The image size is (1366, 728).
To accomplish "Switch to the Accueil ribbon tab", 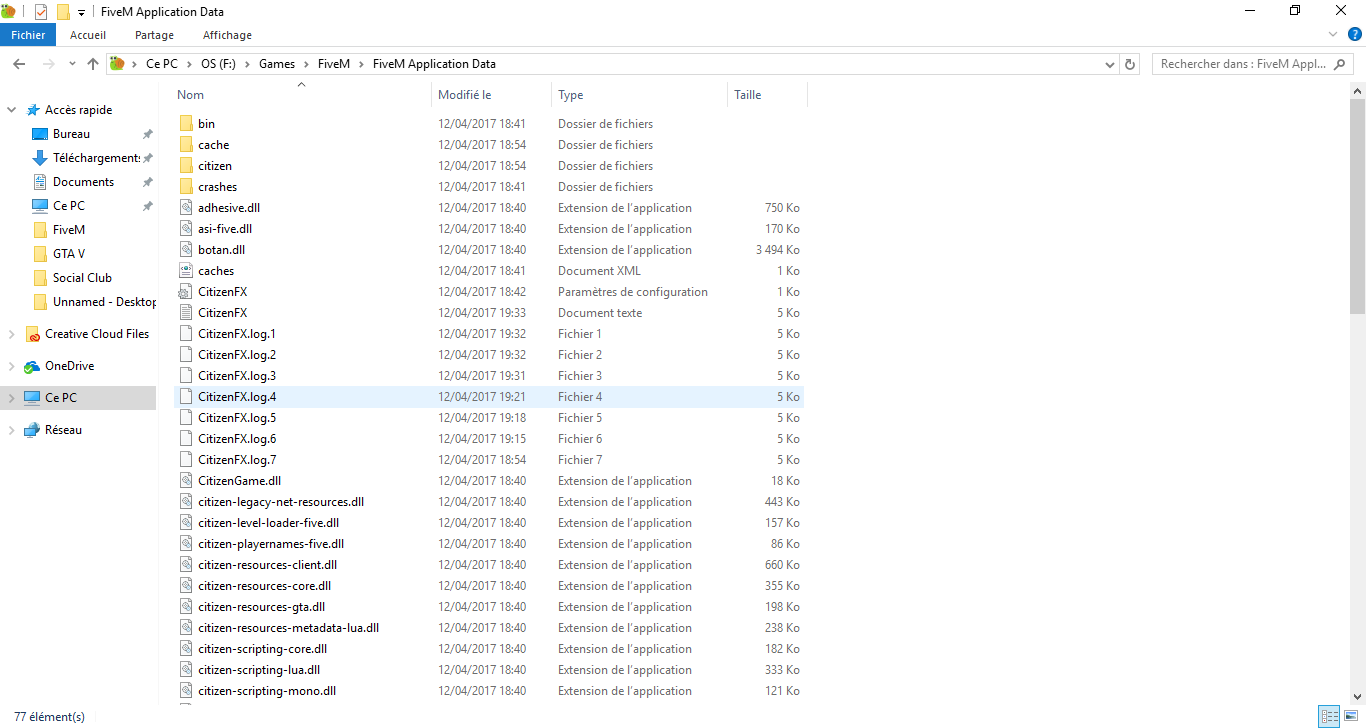I will coord(88,35).
